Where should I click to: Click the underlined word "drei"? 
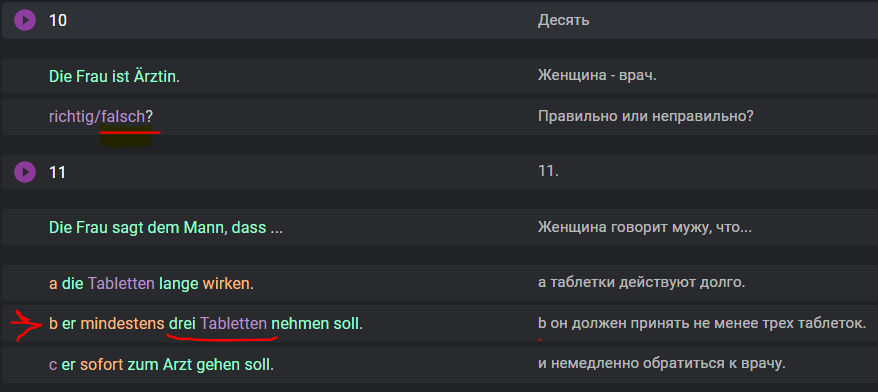click(x=181, y=324)
